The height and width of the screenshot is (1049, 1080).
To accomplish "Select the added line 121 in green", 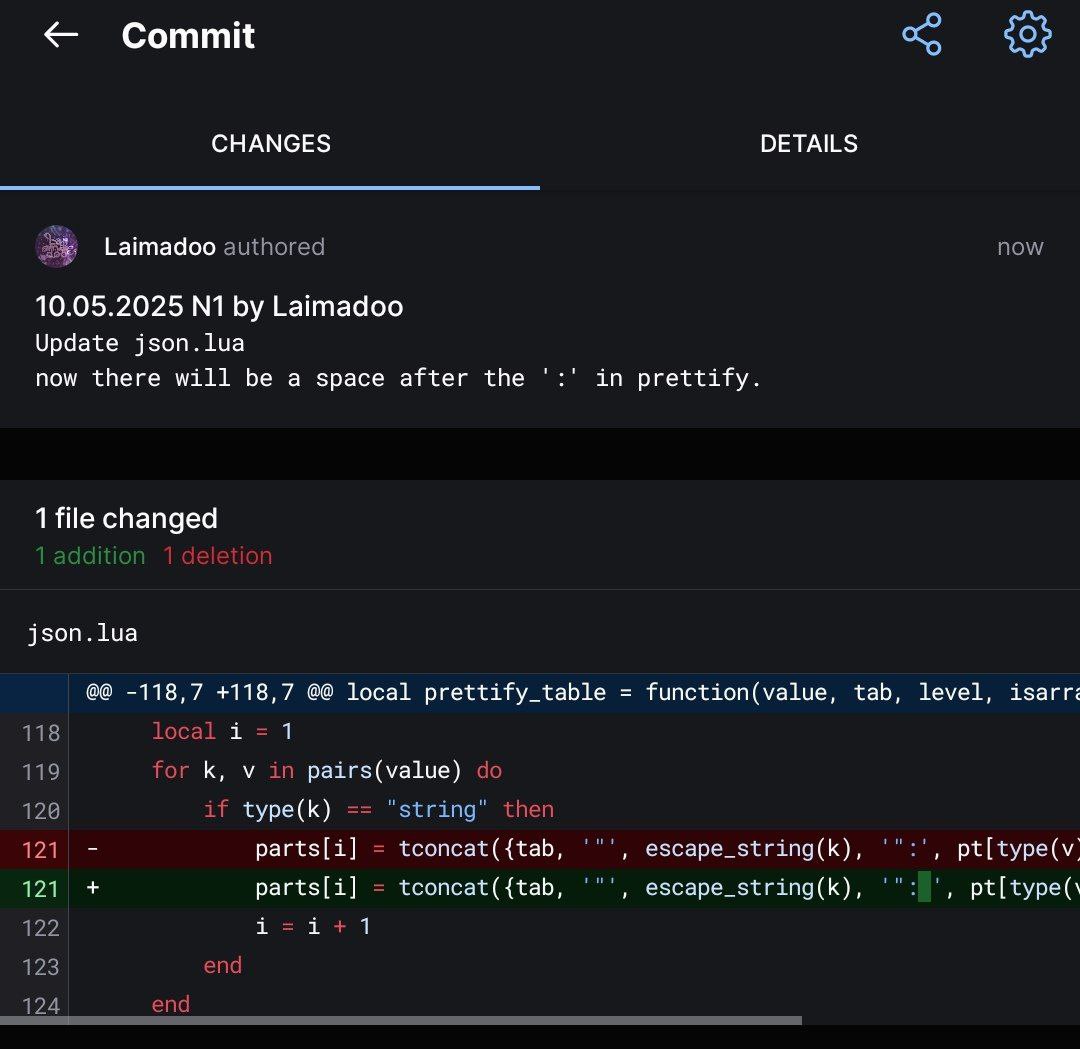I will [600, 888].
